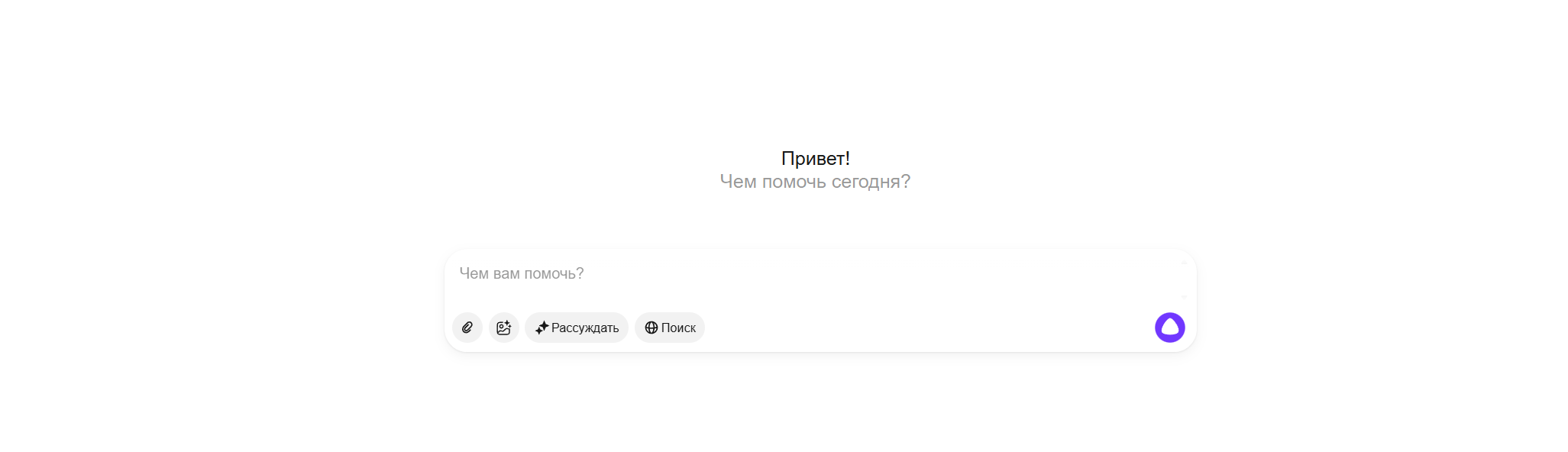
Task: Enable the Поиск web search mode
Action: tap(669, 328)
